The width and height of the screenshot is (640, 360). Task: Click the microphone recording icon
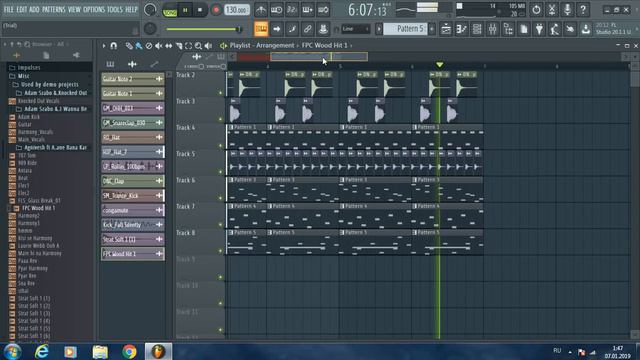tap(567, 9)
